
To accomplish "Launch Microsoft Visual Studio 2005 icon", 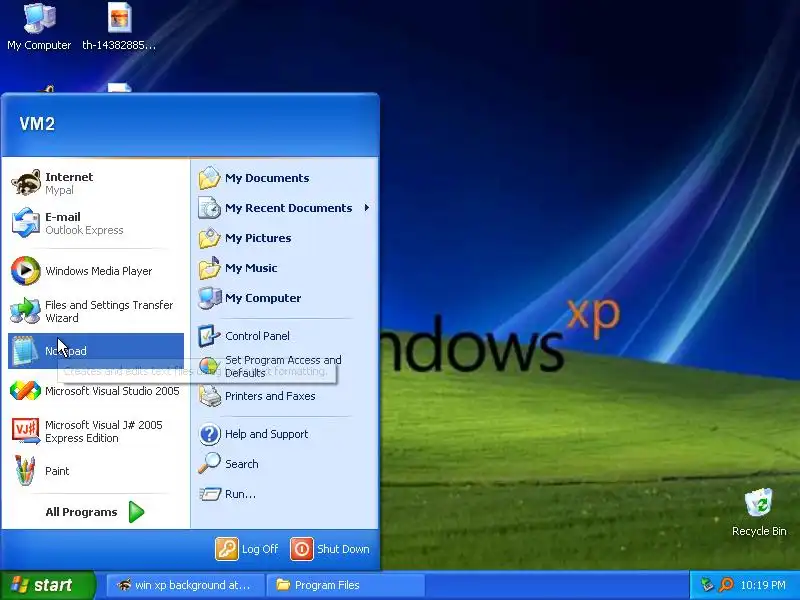I will tap(26, 391).
